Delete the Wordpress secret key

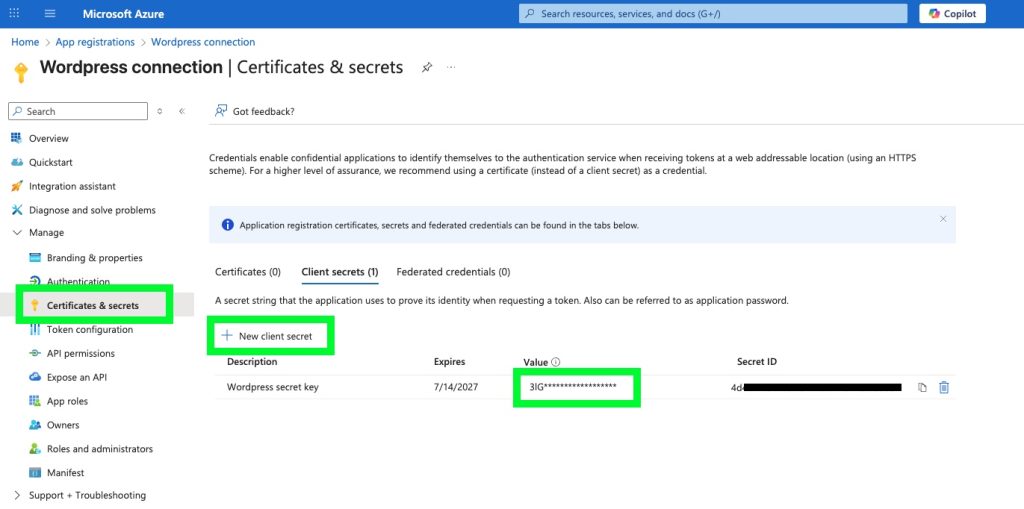coord(944,387)
